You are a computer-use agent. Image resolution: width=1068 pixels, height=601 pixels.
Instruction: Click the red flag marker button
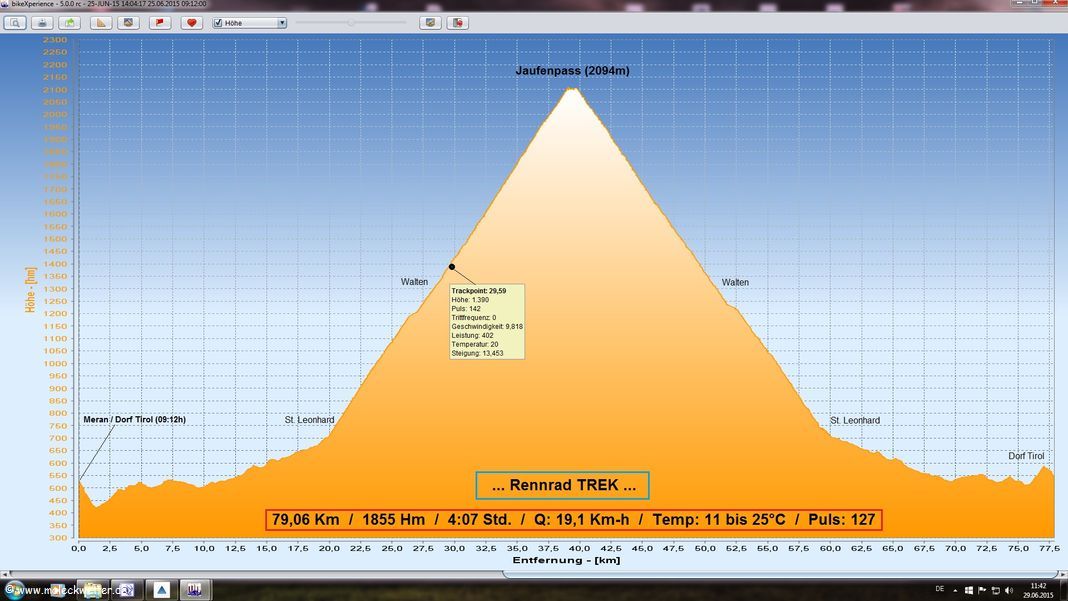[x=160, y=22]
